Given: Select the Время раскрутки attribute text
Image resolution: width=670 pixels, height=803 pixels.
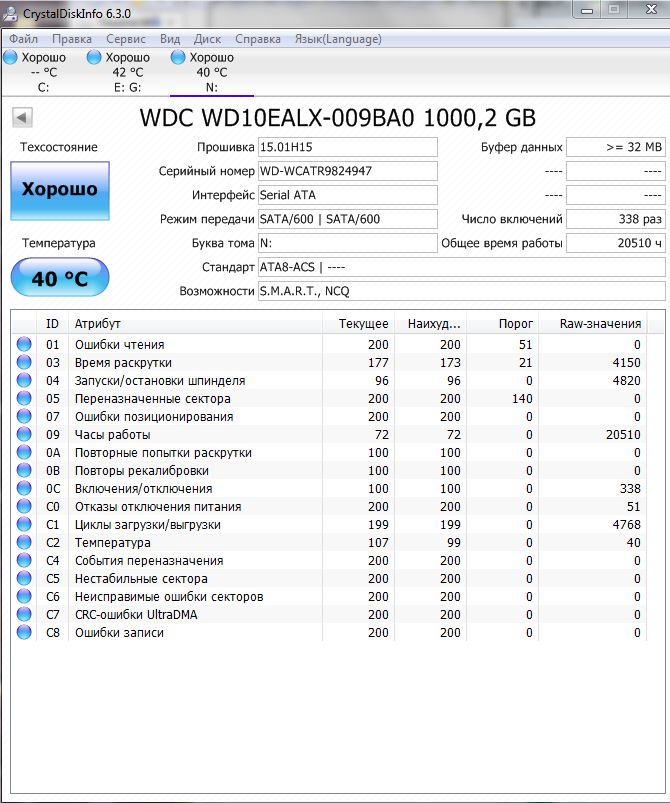Looking at the screenshot, I should (x=123, y=363).
